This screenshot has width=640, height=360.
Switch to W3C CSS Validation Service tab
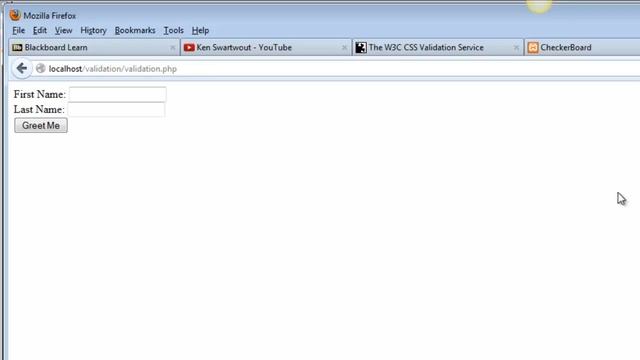click(438, 48)
